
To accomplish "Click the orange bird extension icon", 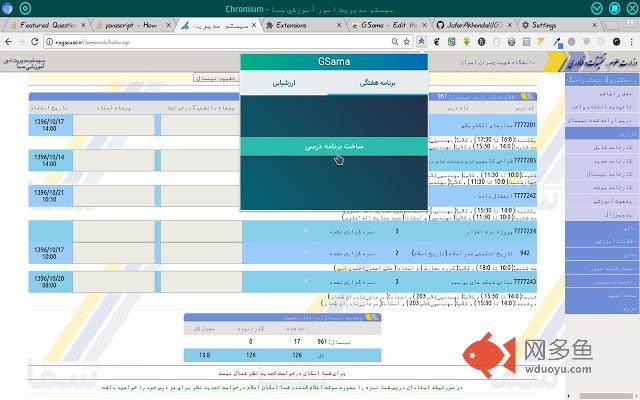I will click(x=541, y=41).
